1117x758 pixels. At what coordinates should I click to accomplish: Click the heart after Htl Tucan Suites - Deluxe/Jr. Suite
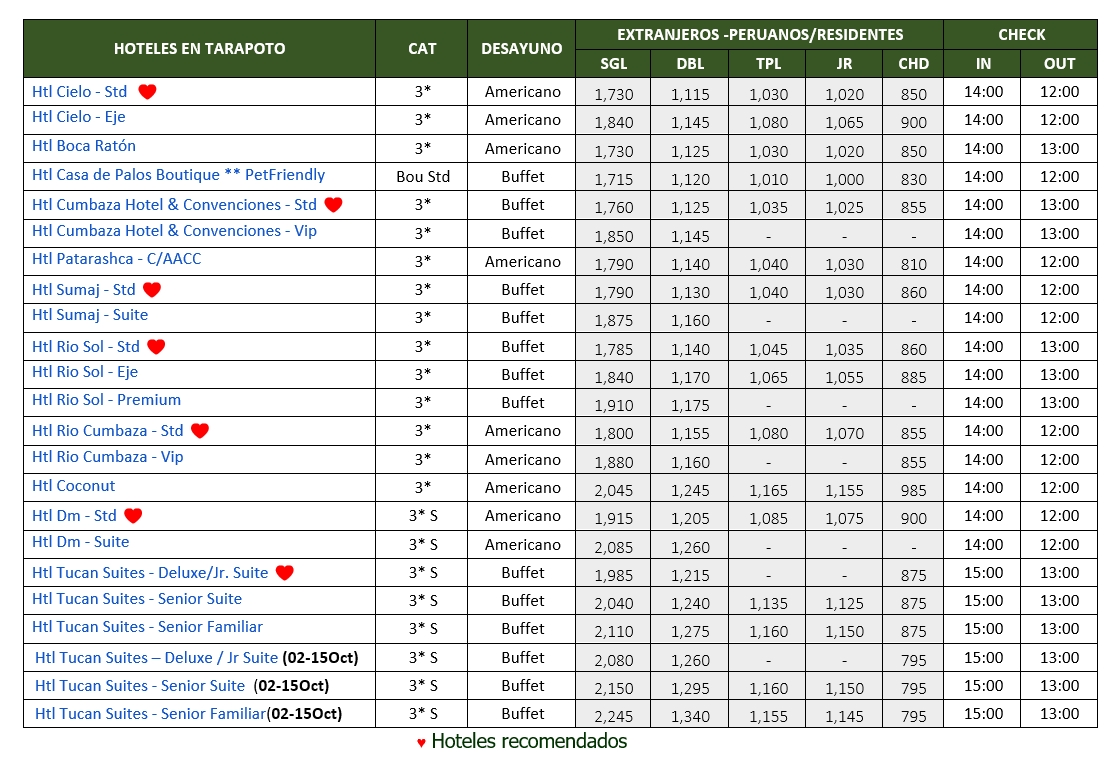285,573
